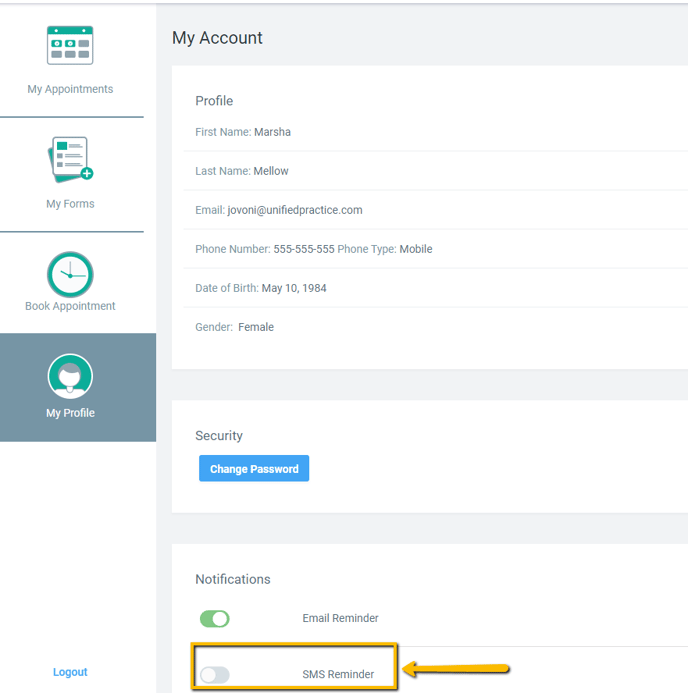The width and height of the screenshot is (688, 693).
Task: Click the My Profile avatar icon
Action: tap(70, 377)
